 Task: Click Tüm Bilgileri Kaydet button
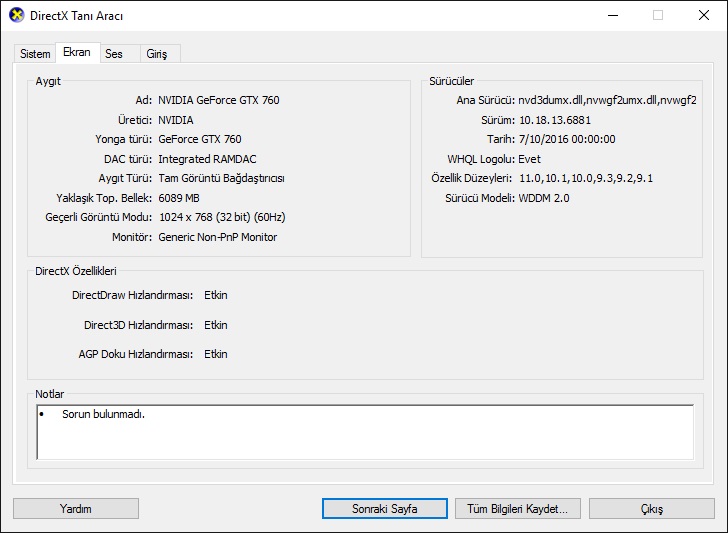tap(517, 509)
